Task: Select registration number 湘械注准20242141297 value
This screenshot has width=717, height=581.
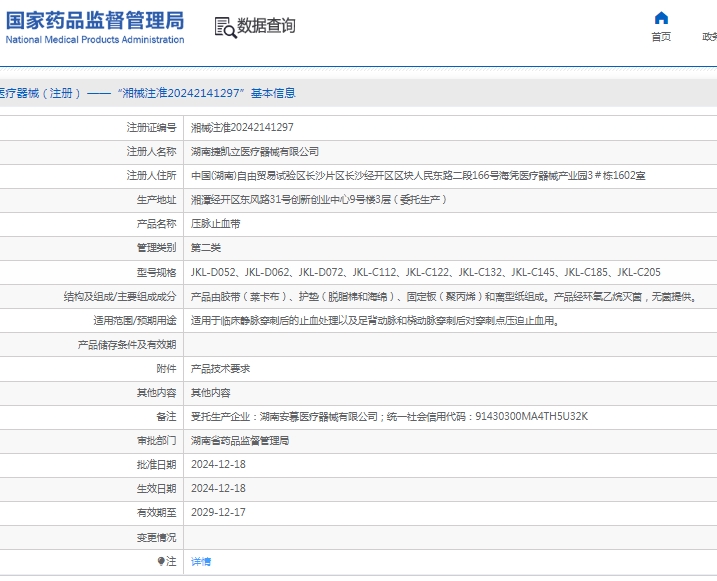Action: pos(242,128)
